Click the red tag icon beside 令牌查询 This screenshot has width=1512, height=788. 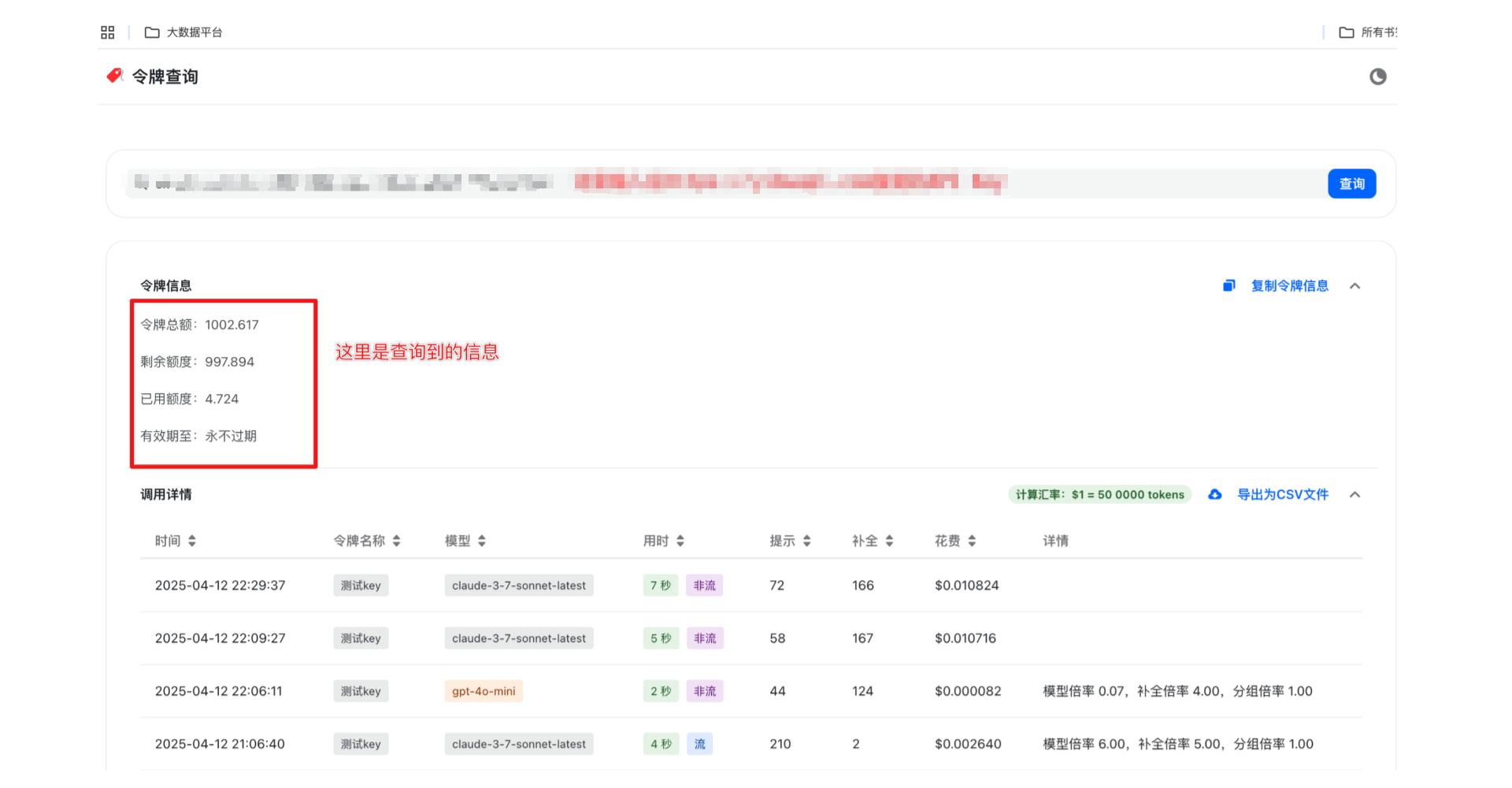pyautogui.click(x=115, y=76)
